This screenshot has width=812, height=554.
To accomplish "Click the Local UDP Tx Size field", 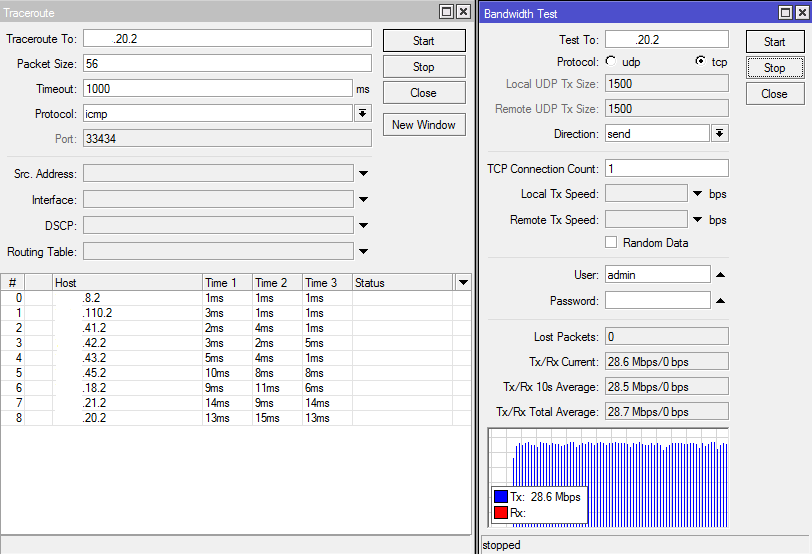I will [x=667, y=84].
